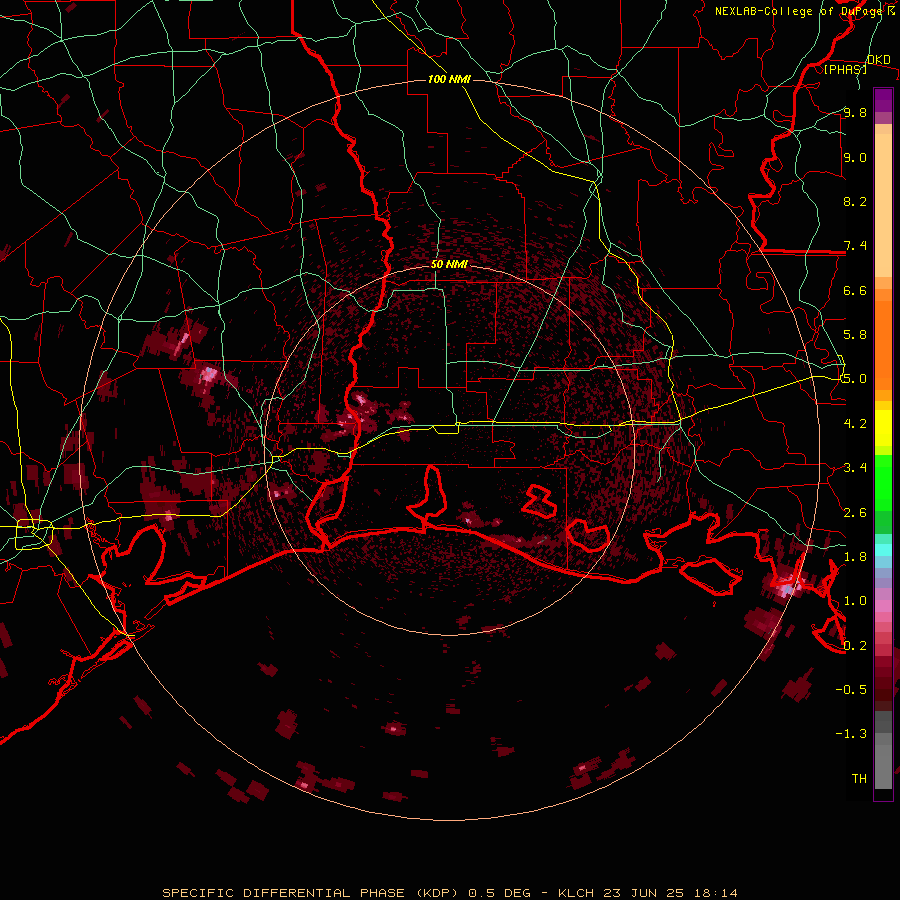Click the 9.0 value on the color scale
Screen dimensions: 900x900
click(855, 157)
